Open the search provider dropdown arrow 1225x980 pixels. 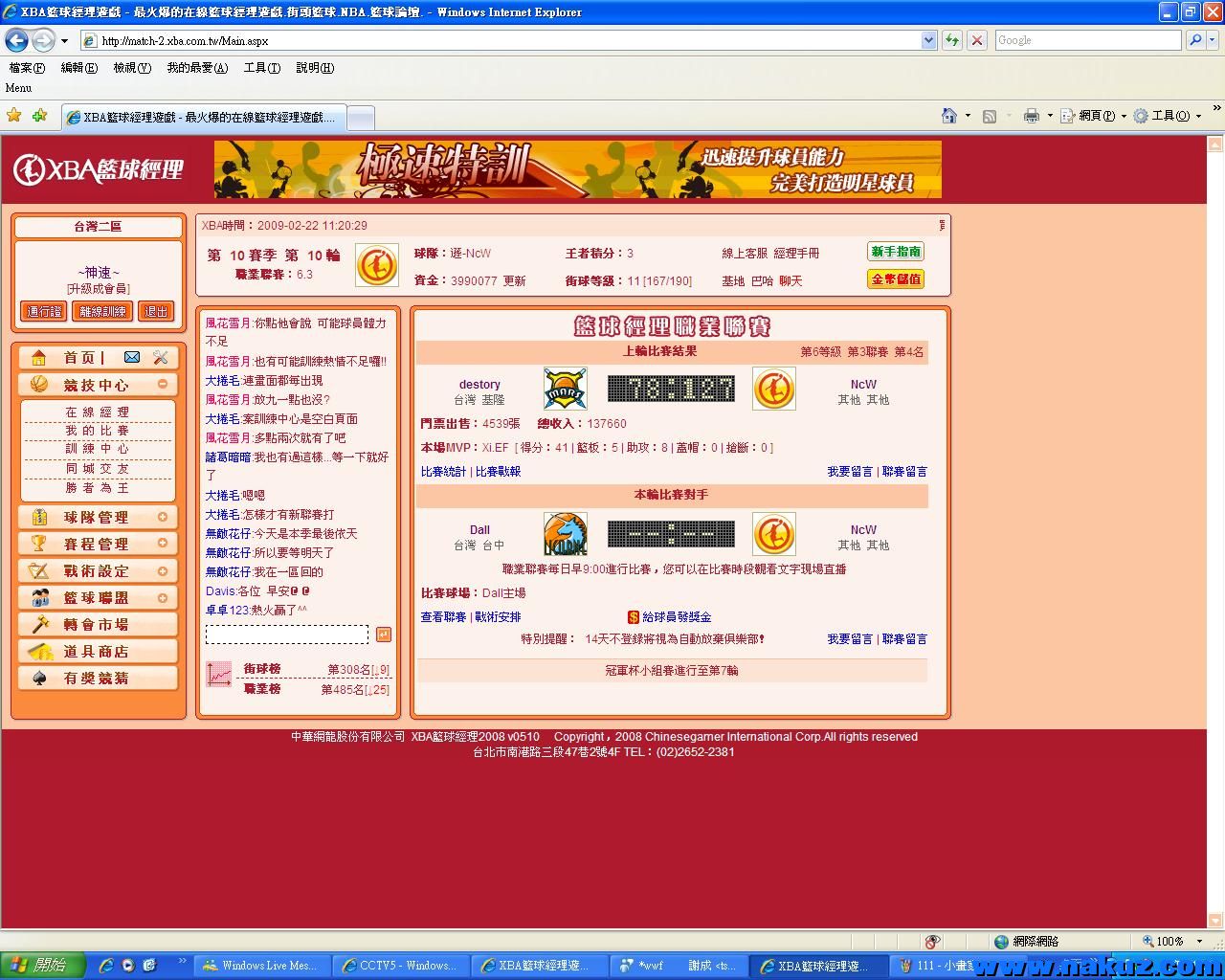[1212, 40]
